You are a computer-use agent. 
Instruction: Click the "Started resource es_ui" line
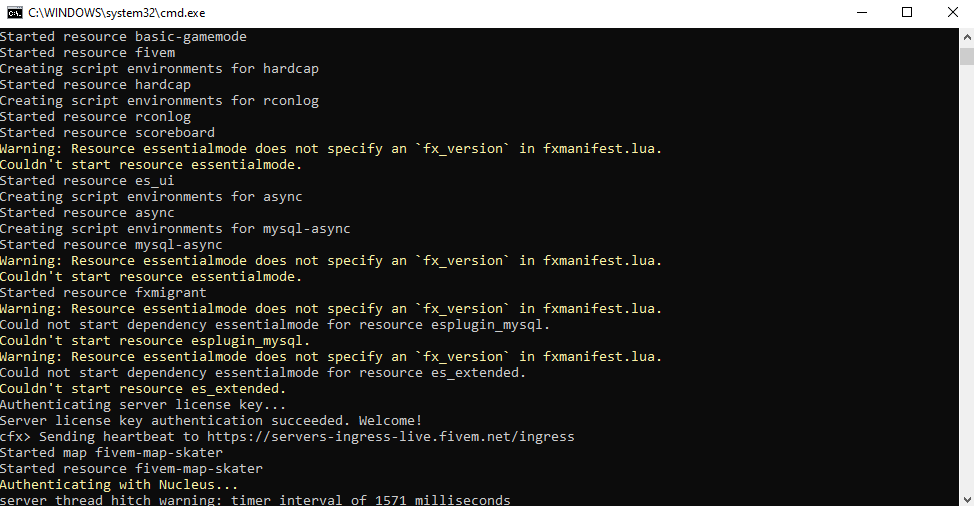click(87, 181)
